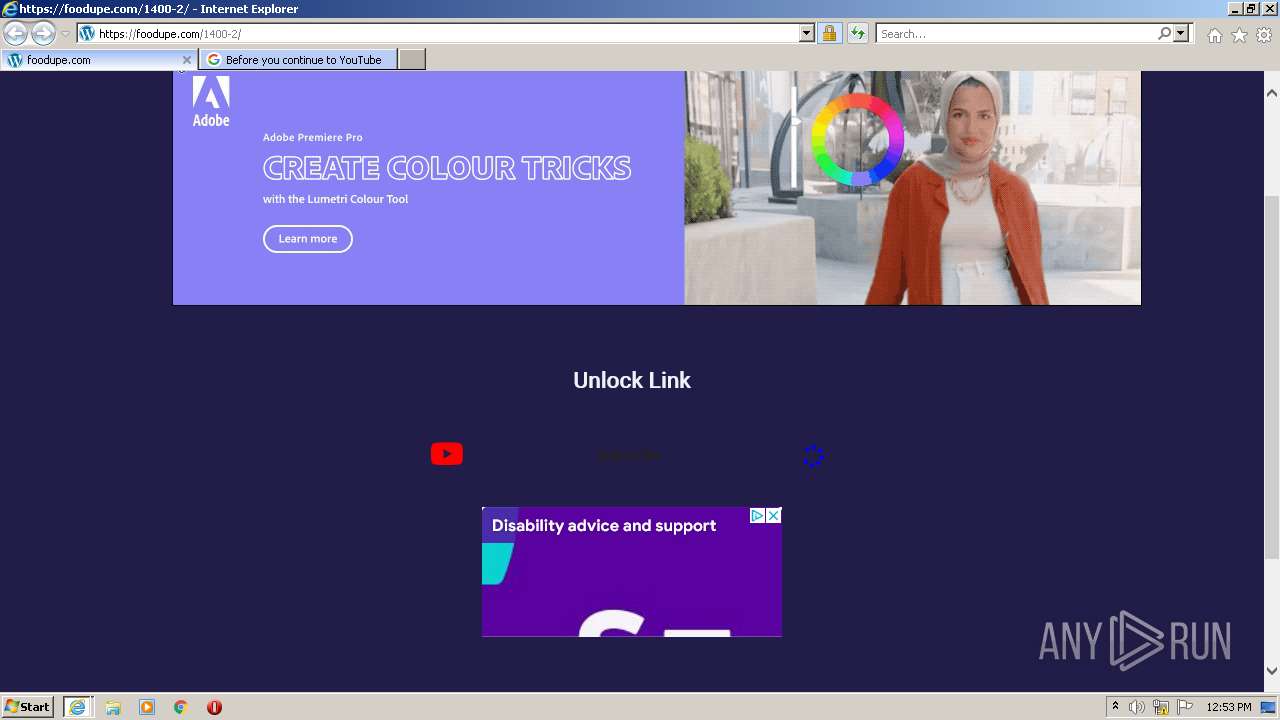Click inside the Search box
The image size is (1280, 720).
(1015, 34)
